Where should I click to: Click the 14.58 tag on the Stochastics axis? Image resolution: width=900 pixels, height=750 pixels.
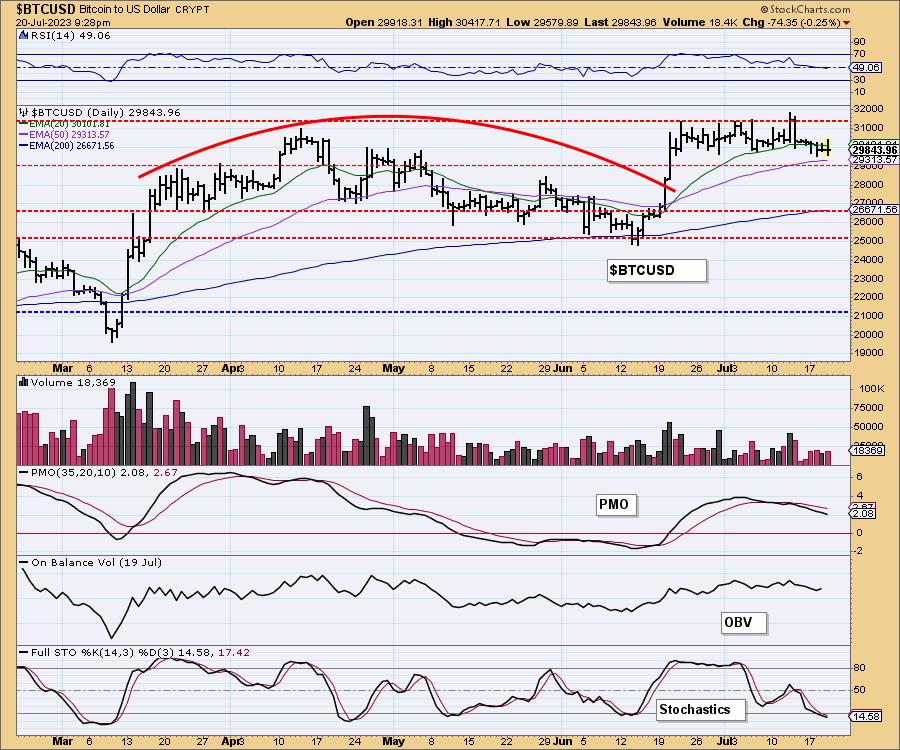point(867,717)
